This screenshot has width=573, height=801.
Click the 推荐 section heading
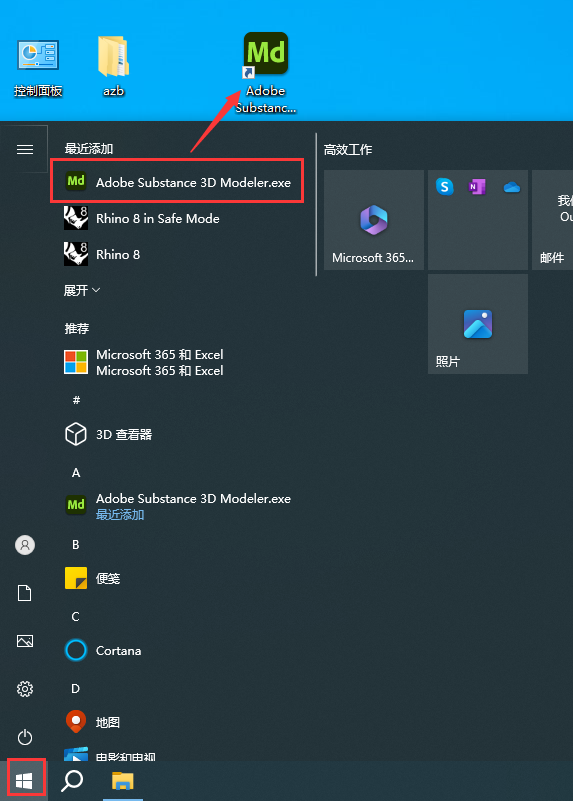[x=77, y=328]
